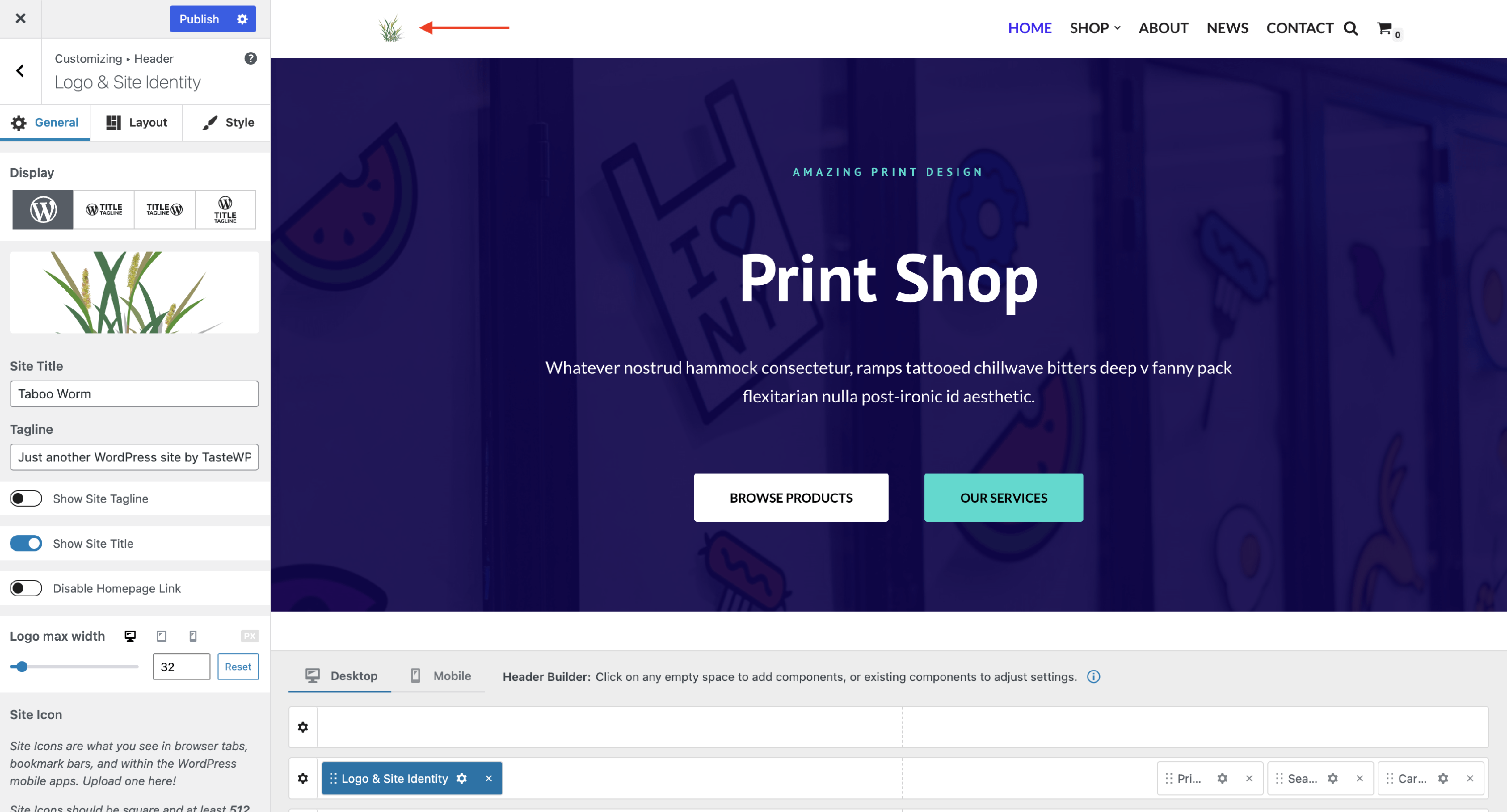Go back from Logo & Site Identity

(x=21, y=71)
